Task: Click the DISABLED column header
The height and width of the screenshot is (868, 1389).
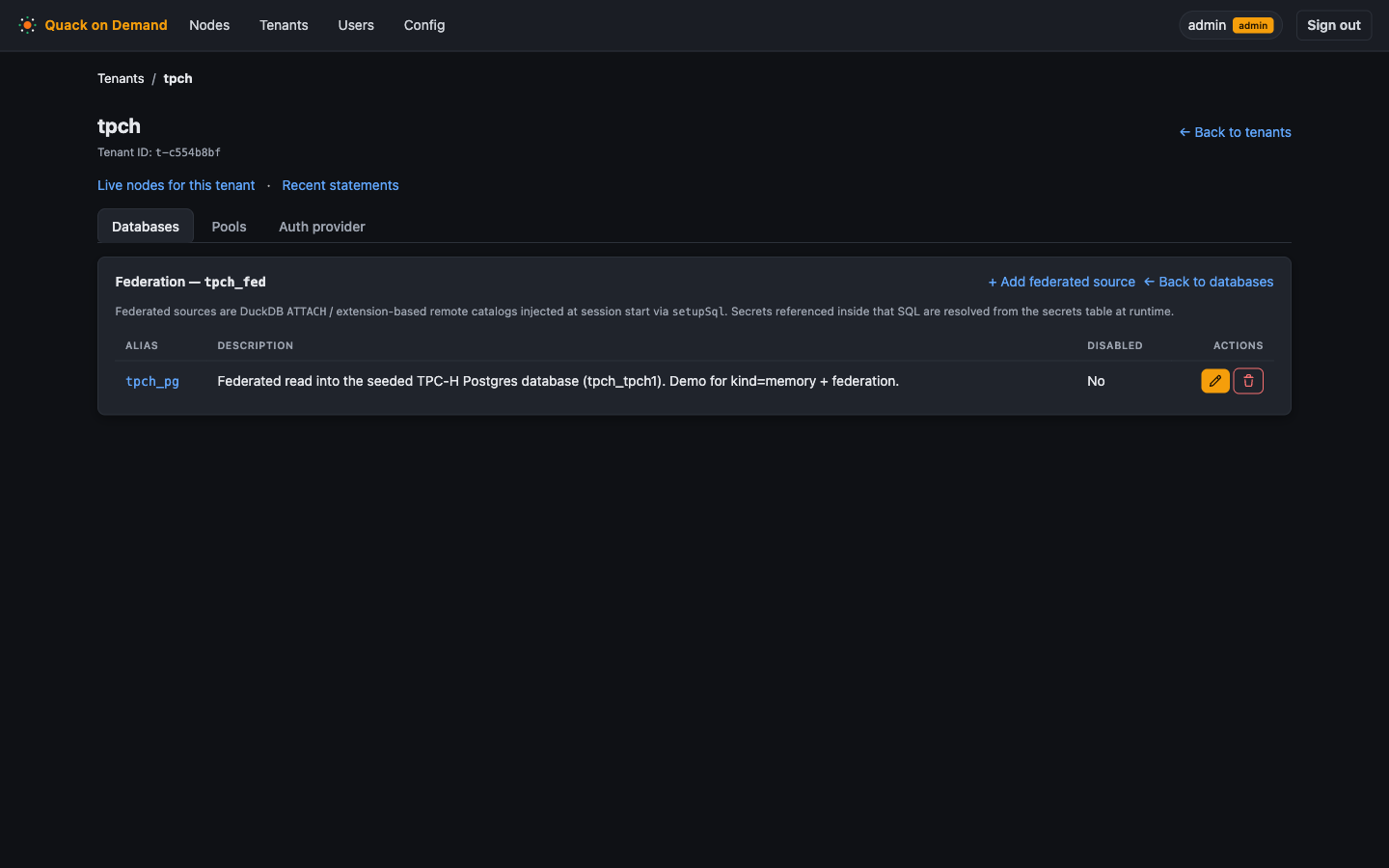Action: [1115, 345]
